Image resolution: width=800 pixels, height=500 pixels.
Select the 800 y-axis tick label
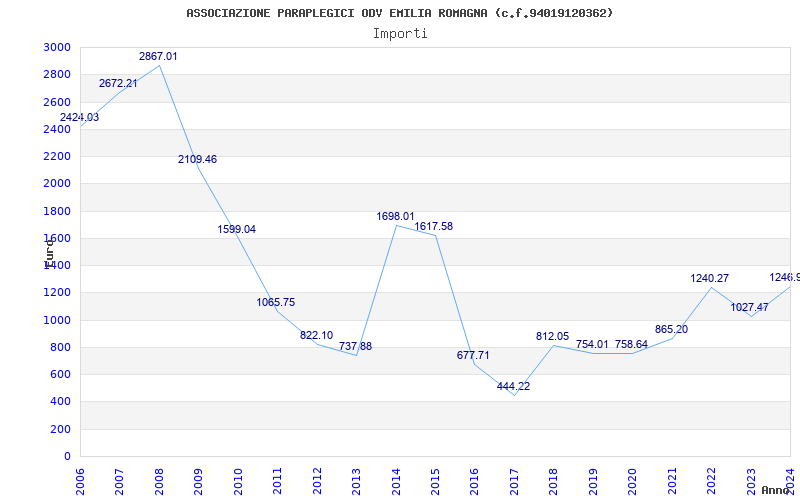(61, 347)
